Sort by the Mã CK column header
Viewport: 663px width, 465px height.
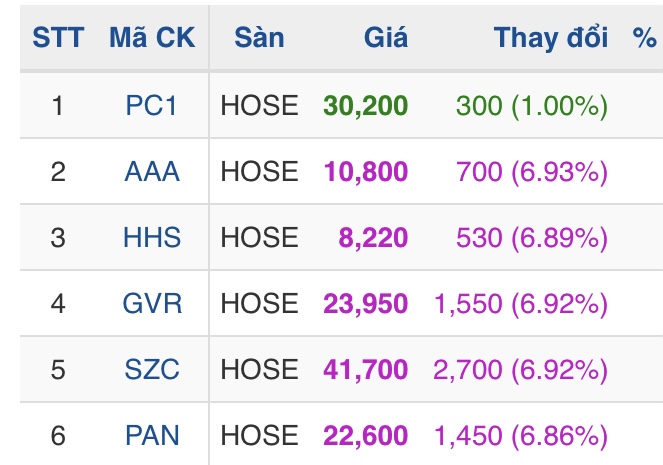(x=152, y=38)
